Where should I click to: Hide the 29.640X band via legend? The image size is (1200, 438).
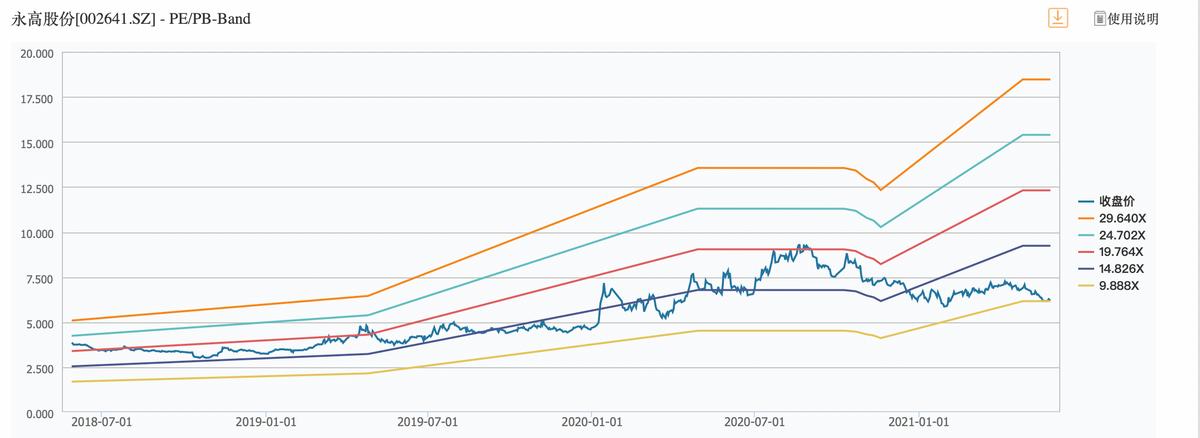(1121, 218)
